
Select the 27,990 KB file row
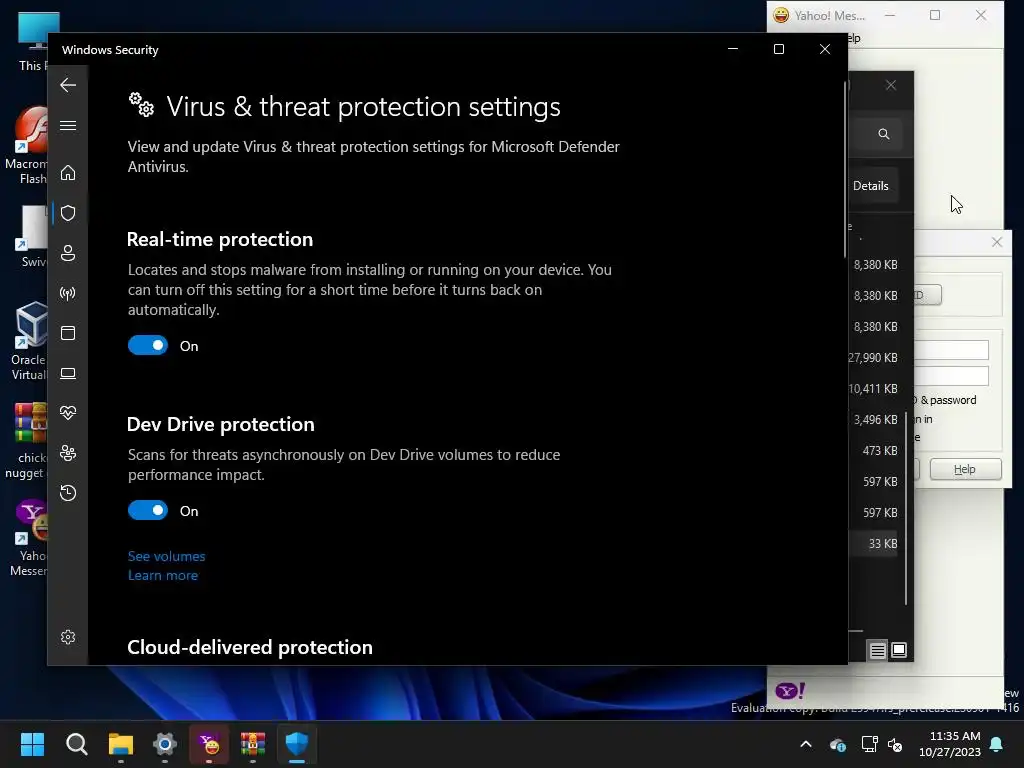coord(874,358)
